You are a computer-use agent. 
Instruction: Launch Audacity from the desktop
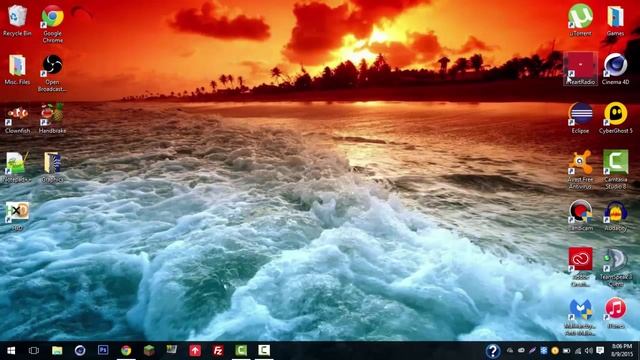click(x=616, y=216)
